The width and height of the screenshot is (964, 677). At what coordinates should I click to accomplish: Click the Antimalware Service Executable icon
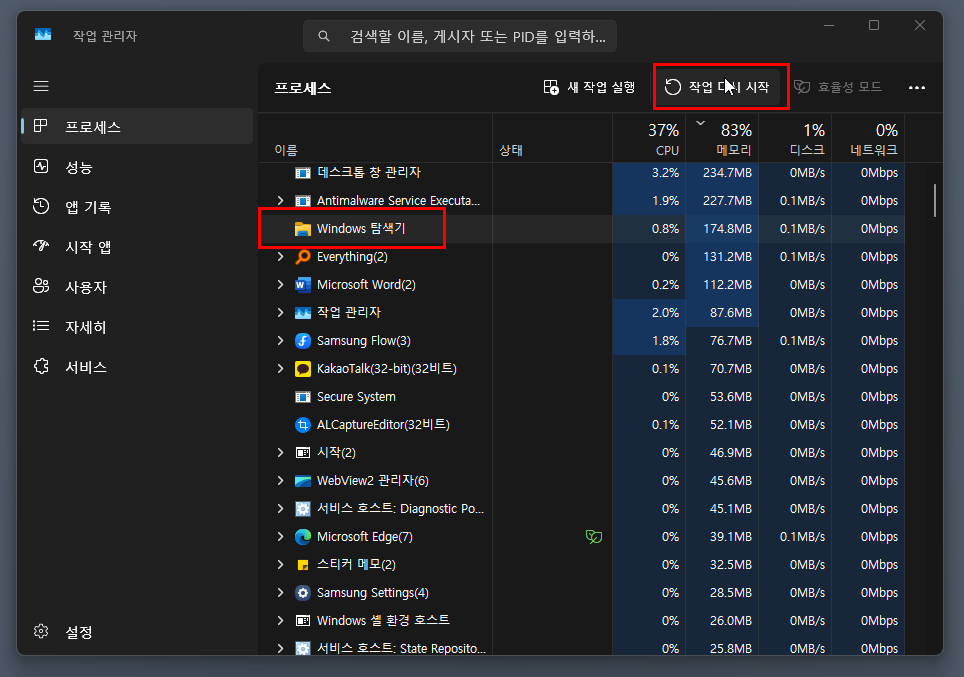point(302,201)
